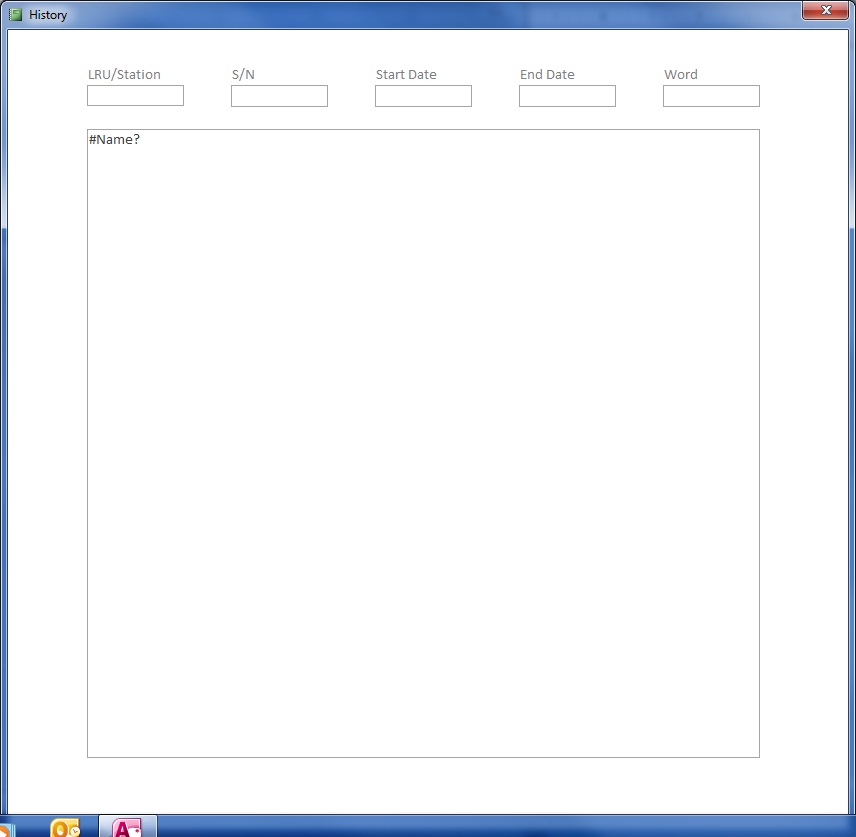Click the History form icon in title bar
Viewport: 856px width, 837px height.
pos(15,15)
